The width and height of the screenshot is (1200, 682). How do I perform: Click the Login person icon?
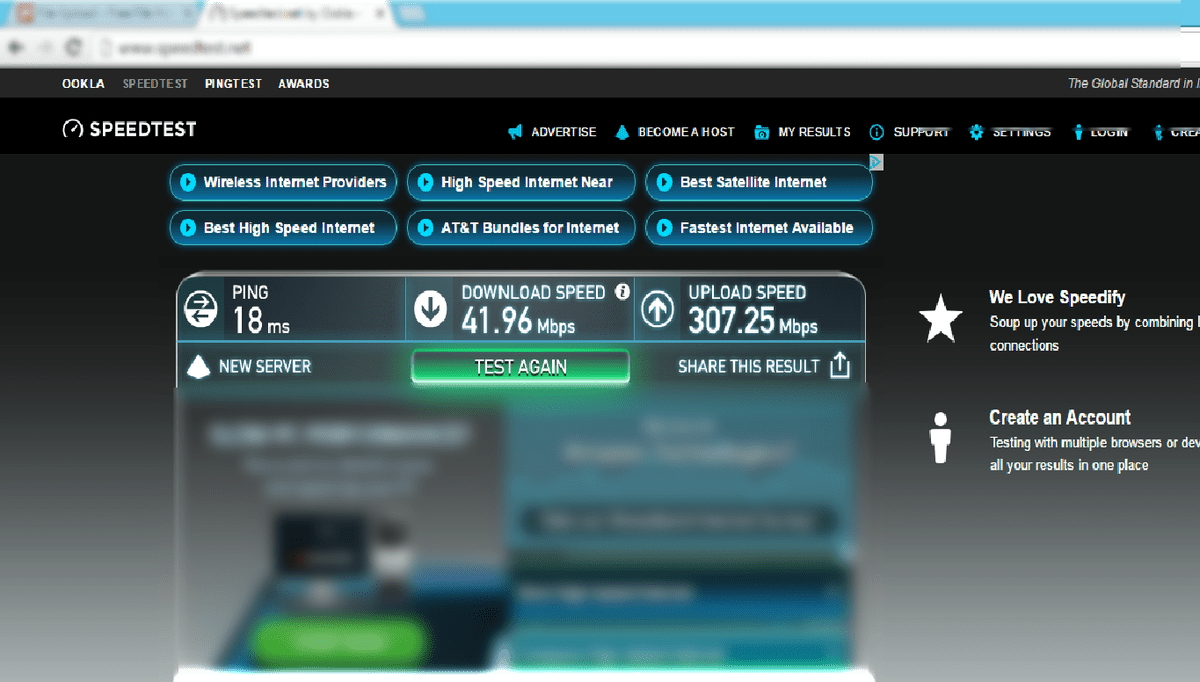[1079, 132]
